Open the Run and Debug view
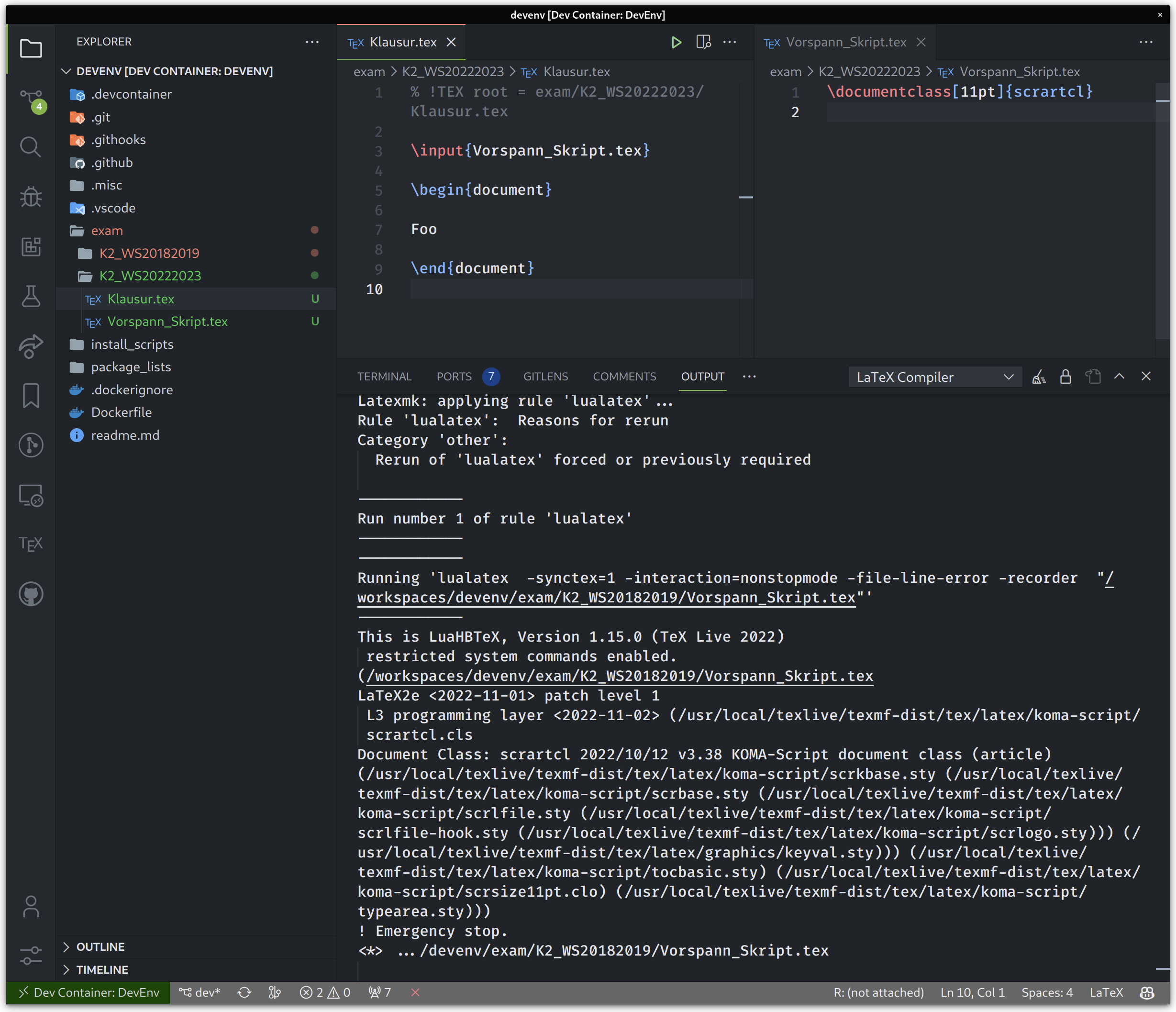 [31, 197]
